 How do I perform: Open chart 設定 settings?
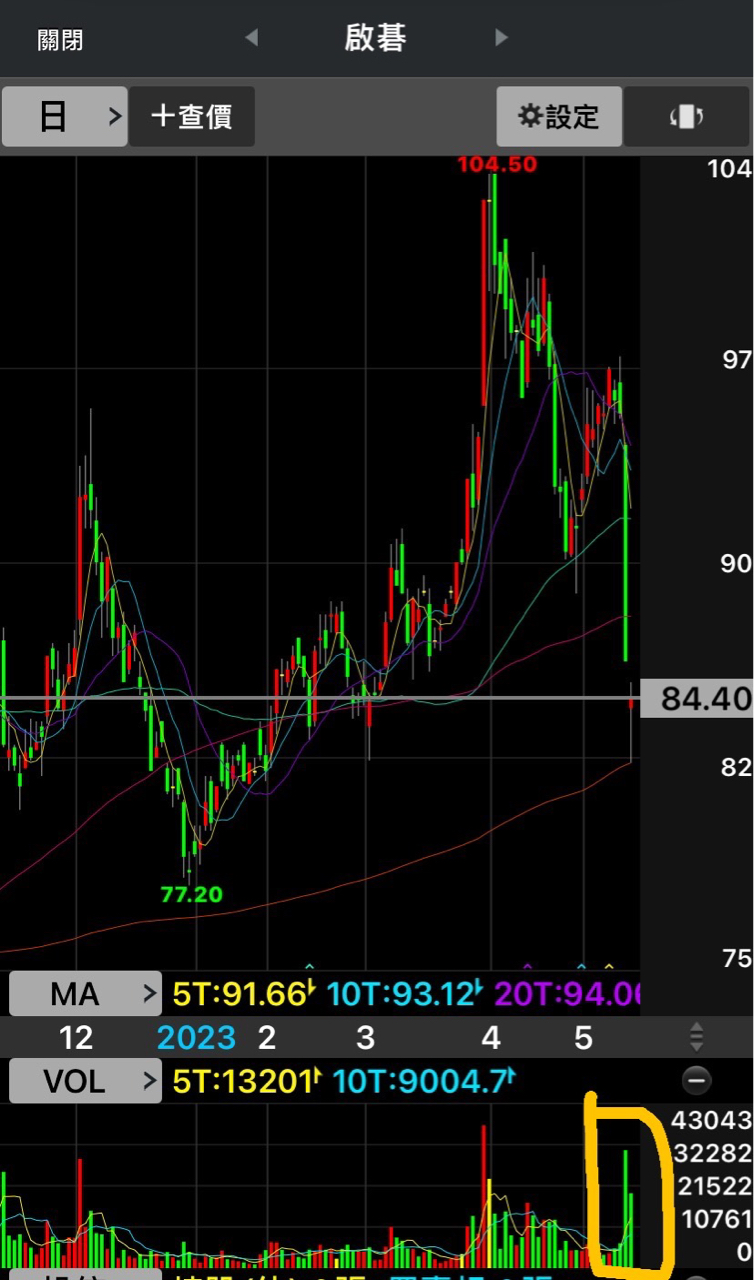559,117
